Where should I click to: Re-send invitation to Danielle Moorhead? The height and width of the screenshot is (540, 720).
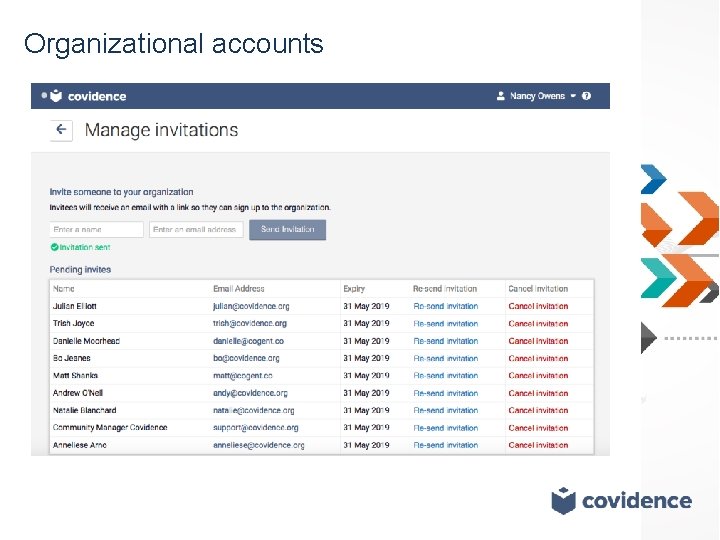446,341
